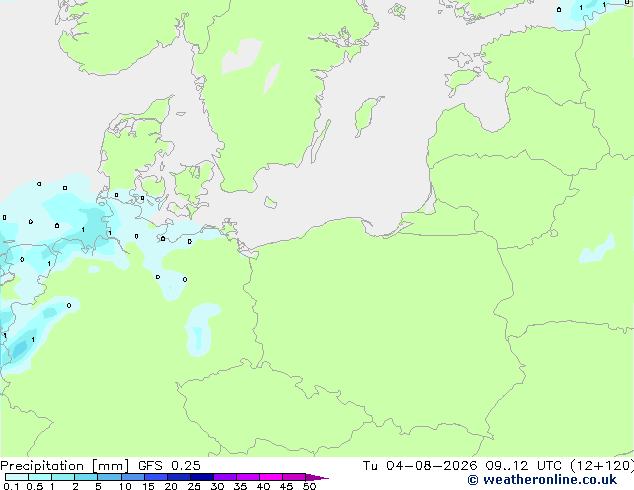Viewport: 634px width, 490px height.
Task: Click the magenta 40 mm legend swatch
Action: pos(271,477)
